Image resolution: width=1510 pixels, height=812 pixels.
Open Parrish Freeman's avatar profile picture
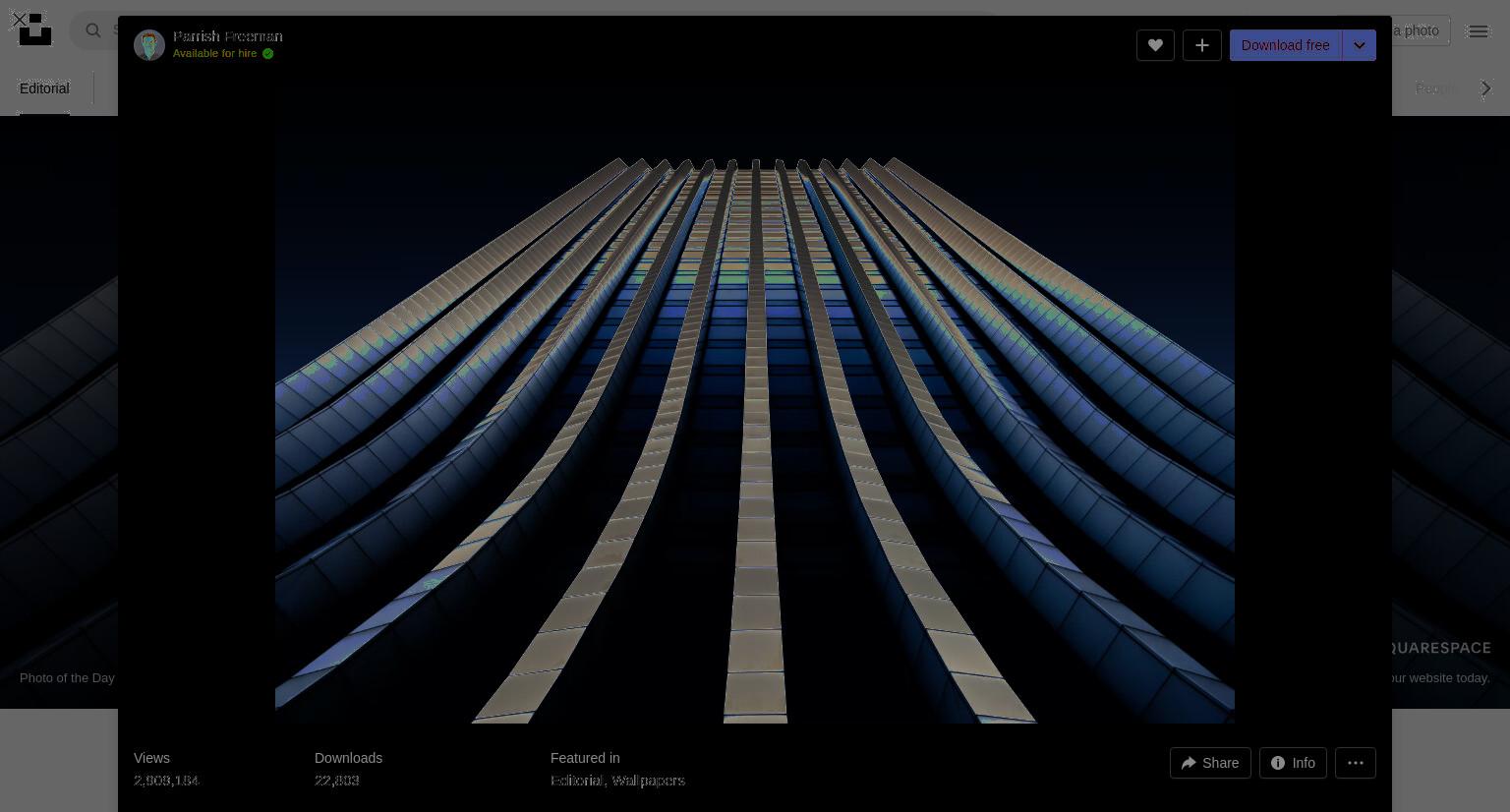pos(149,45)
